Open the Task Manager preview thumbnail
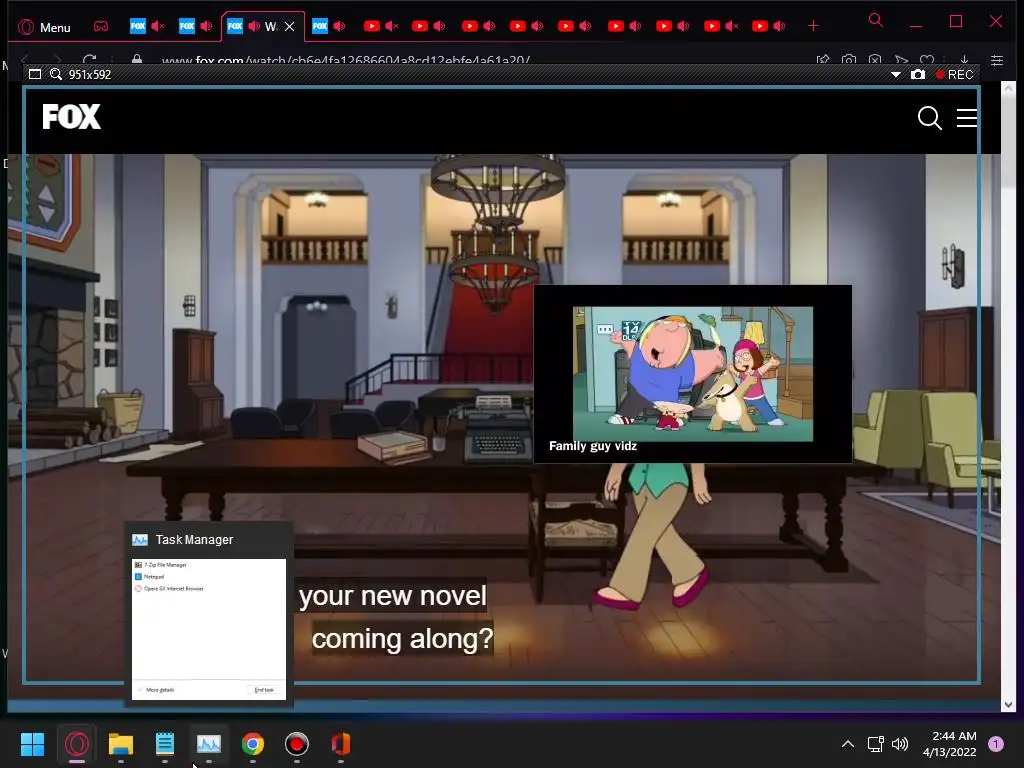 point(209,629)
